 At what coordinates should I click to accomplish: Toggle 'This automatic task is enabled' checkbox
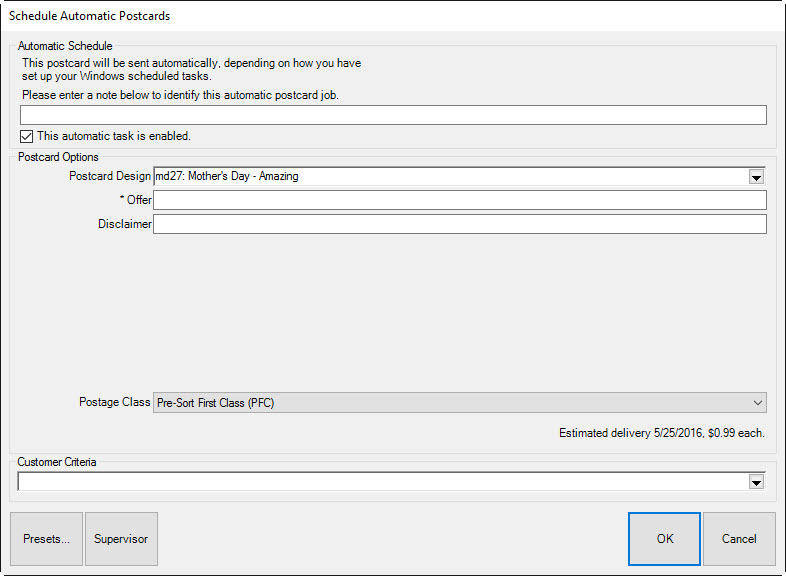(x=27, y=136)
